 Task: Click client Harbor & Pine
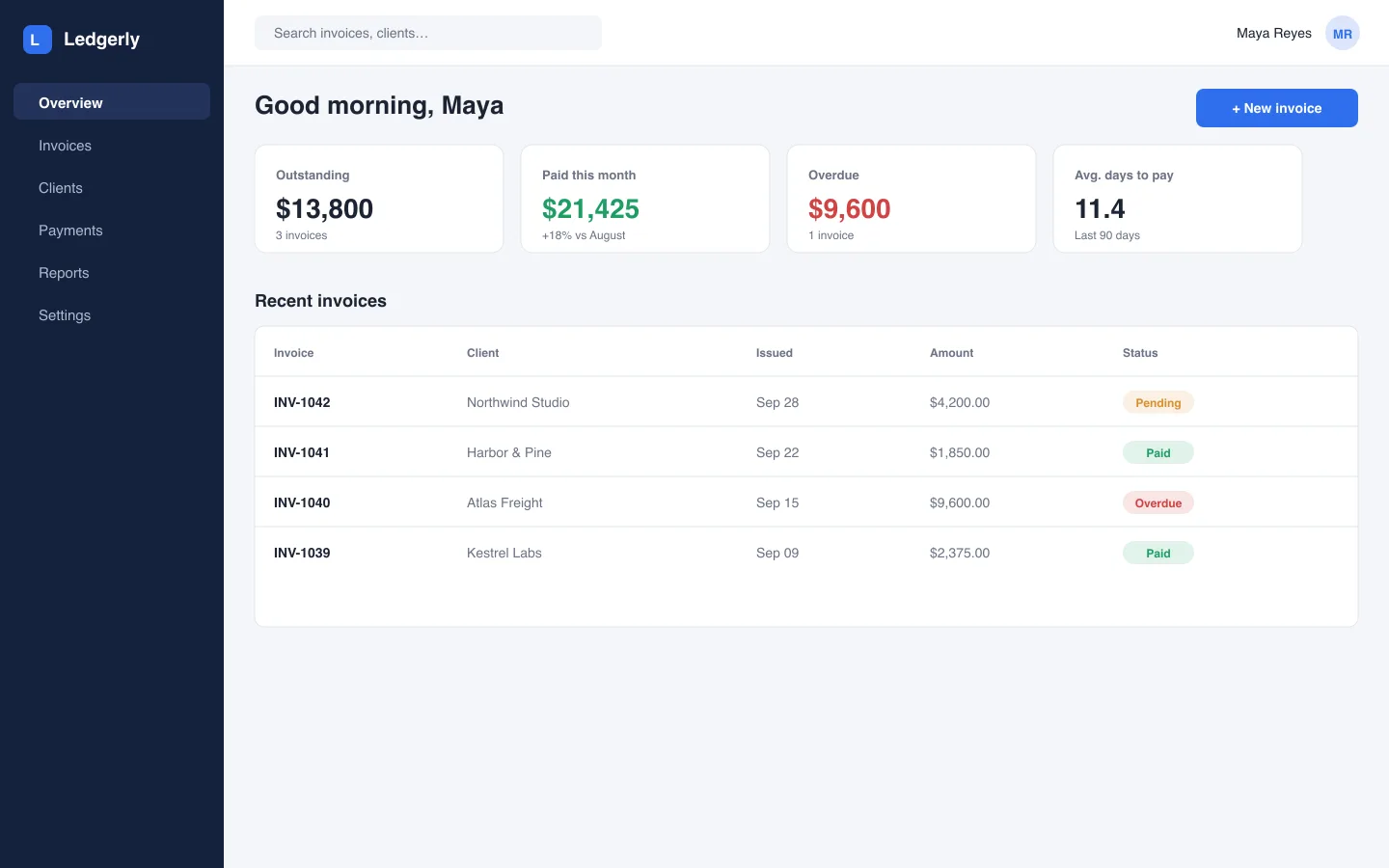[509, 452]
